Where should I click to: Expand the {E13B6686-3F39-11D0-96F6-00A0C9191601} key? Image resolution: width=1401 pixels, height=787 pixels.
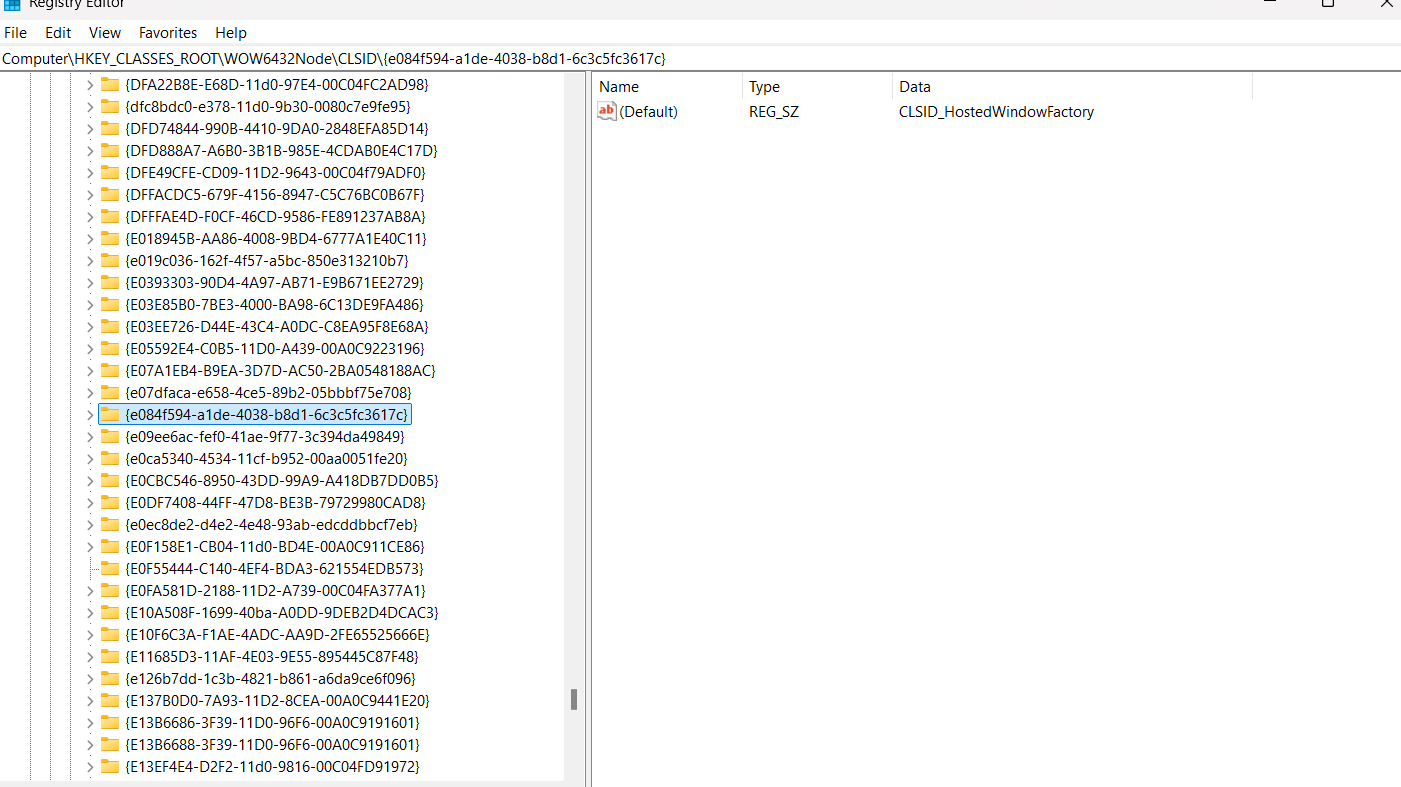pos(89,722)
